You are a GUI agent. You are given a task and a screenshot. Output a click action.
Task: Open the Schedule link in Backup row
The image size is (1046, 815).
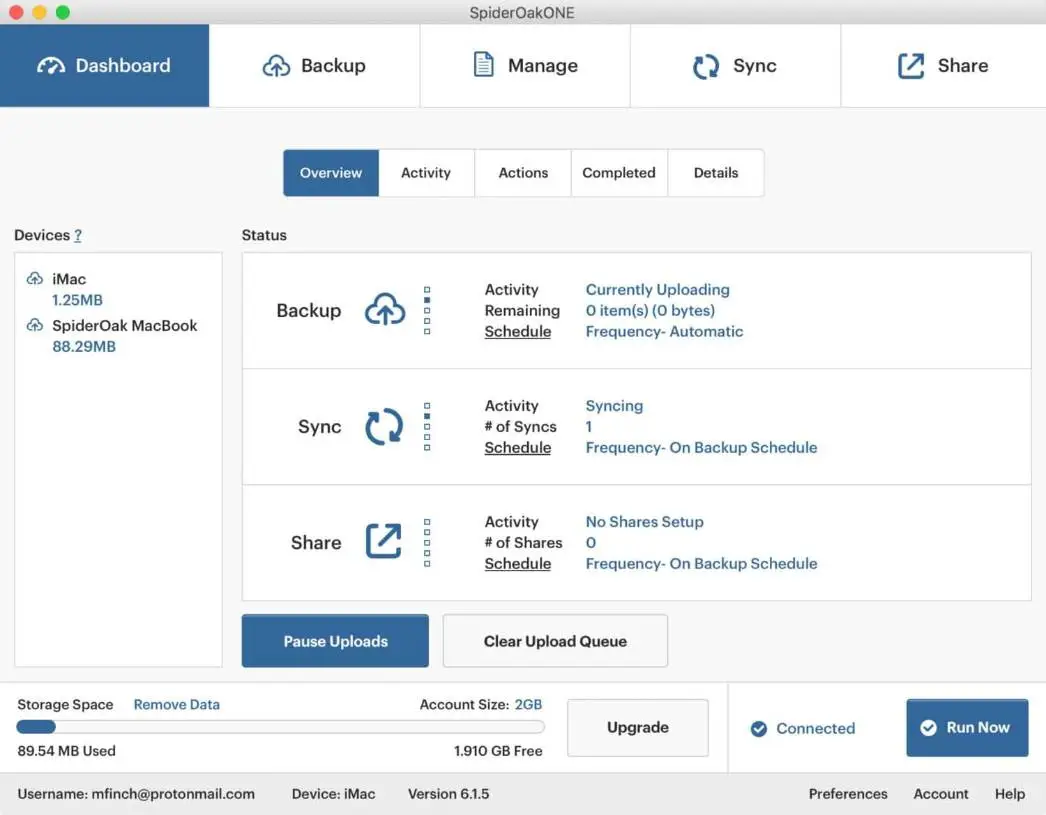518,331
